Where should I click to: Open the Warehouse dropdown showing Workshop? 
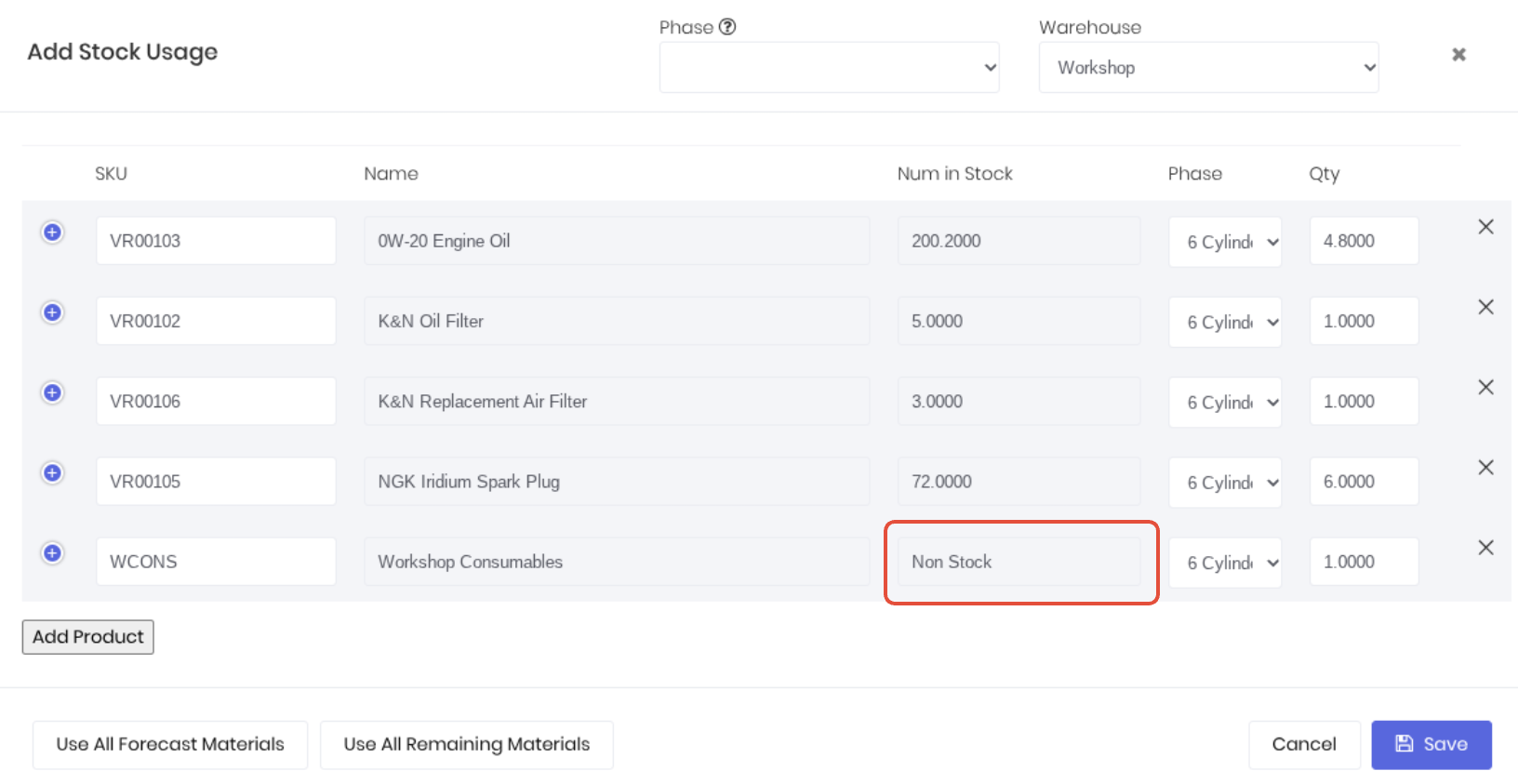[1209, 67]
